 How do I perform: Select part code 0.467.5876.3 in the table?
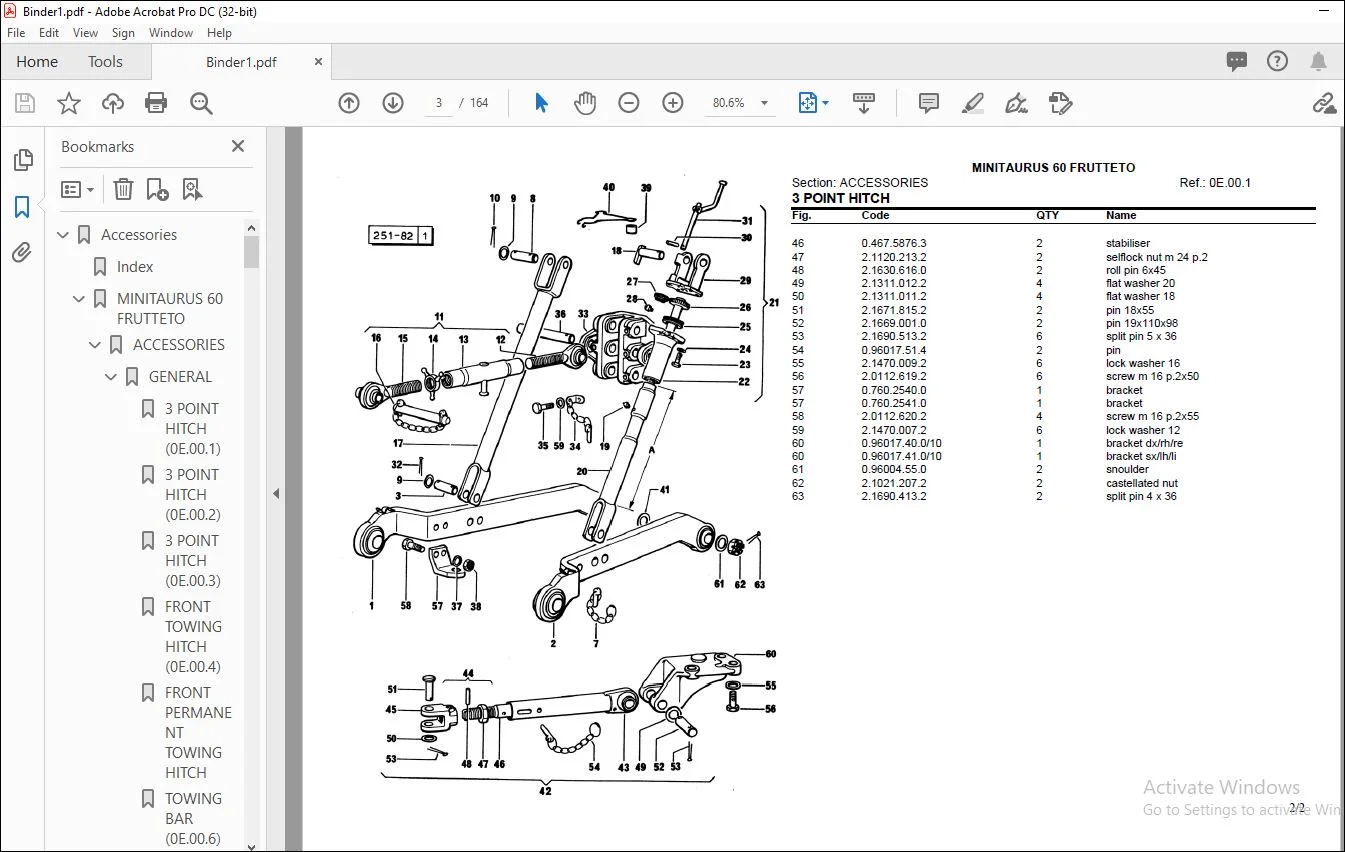(894, 243)
